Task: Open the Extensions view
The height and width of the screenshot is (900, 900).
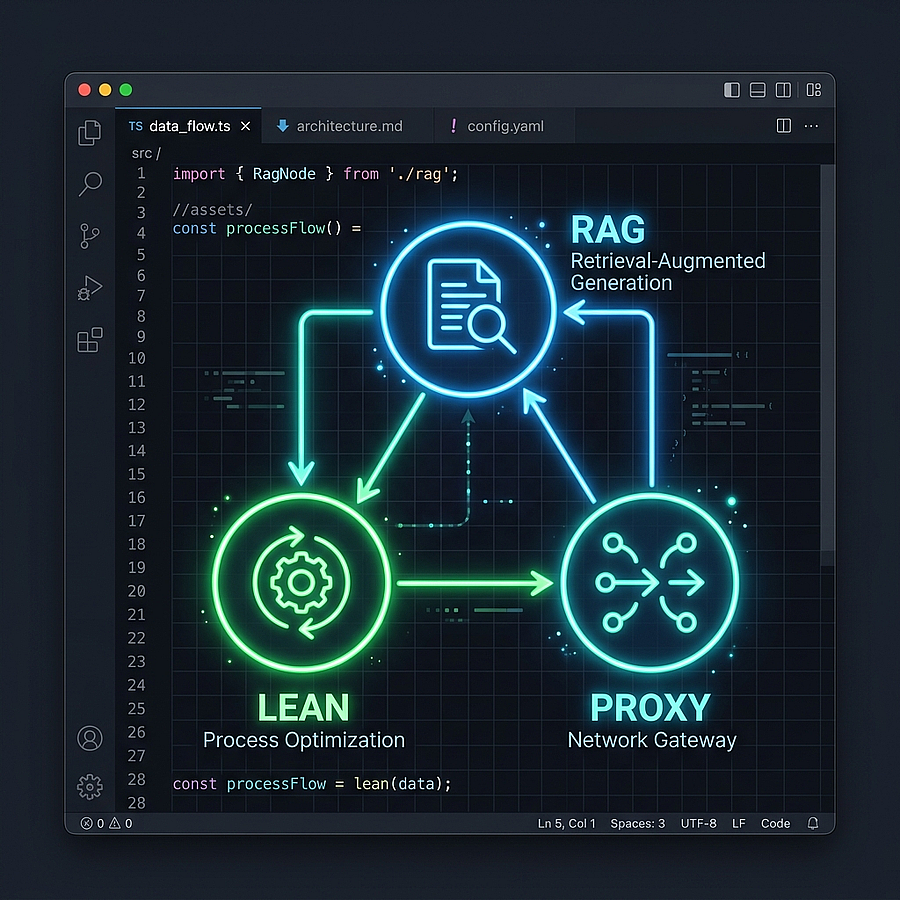Action: [90, 340]
